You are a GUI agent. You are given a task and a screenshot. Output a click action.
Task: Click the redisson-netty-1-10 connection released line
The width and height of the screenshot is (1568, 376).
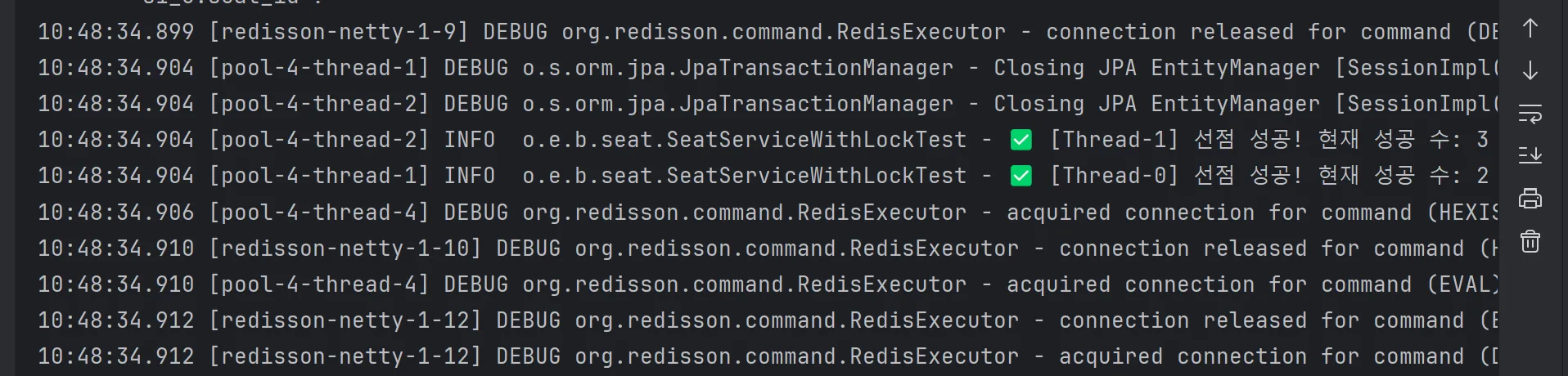coord(768,248)
